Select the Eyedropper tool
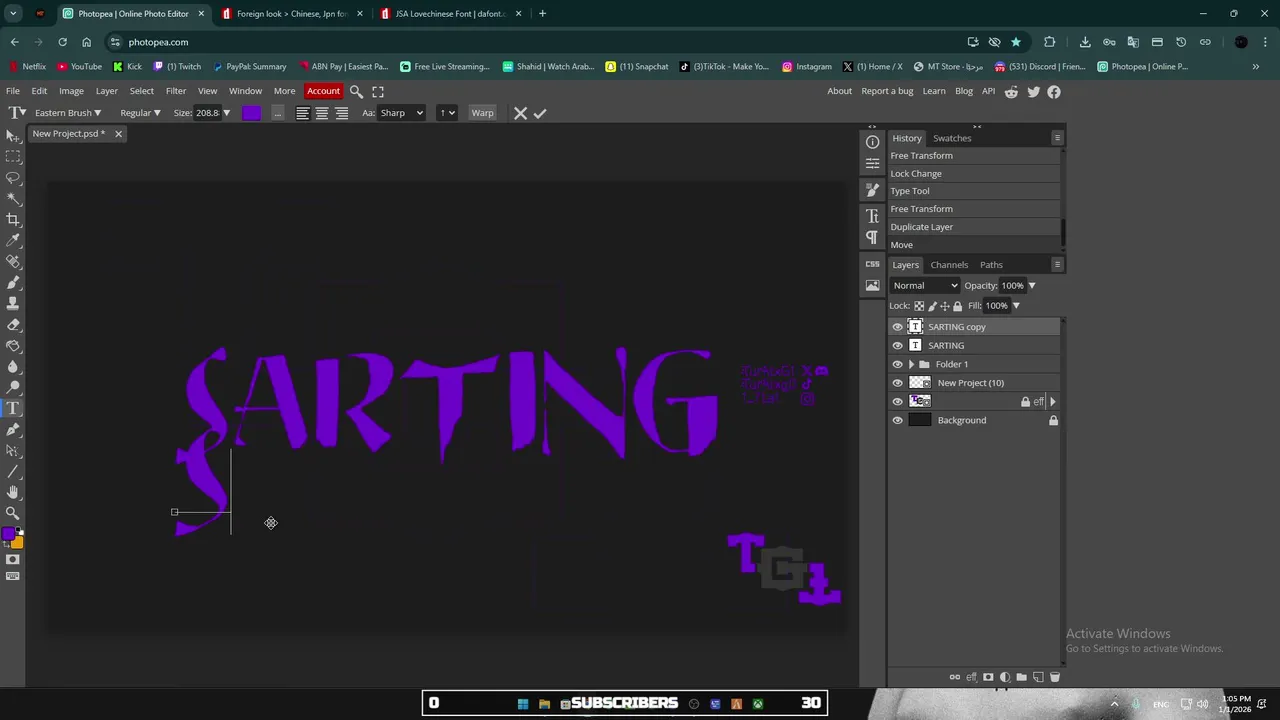The image size is (1280, 720). tap(13, 241)
